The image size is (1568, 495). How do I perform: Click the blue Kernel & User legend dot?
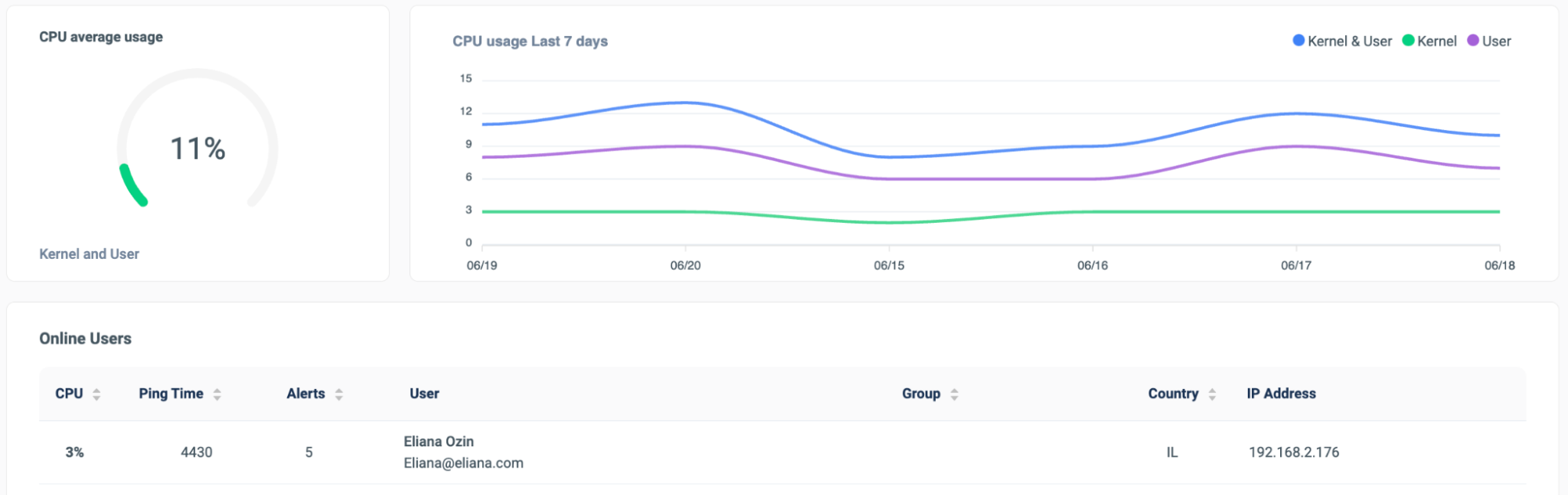pos(1299,40)
